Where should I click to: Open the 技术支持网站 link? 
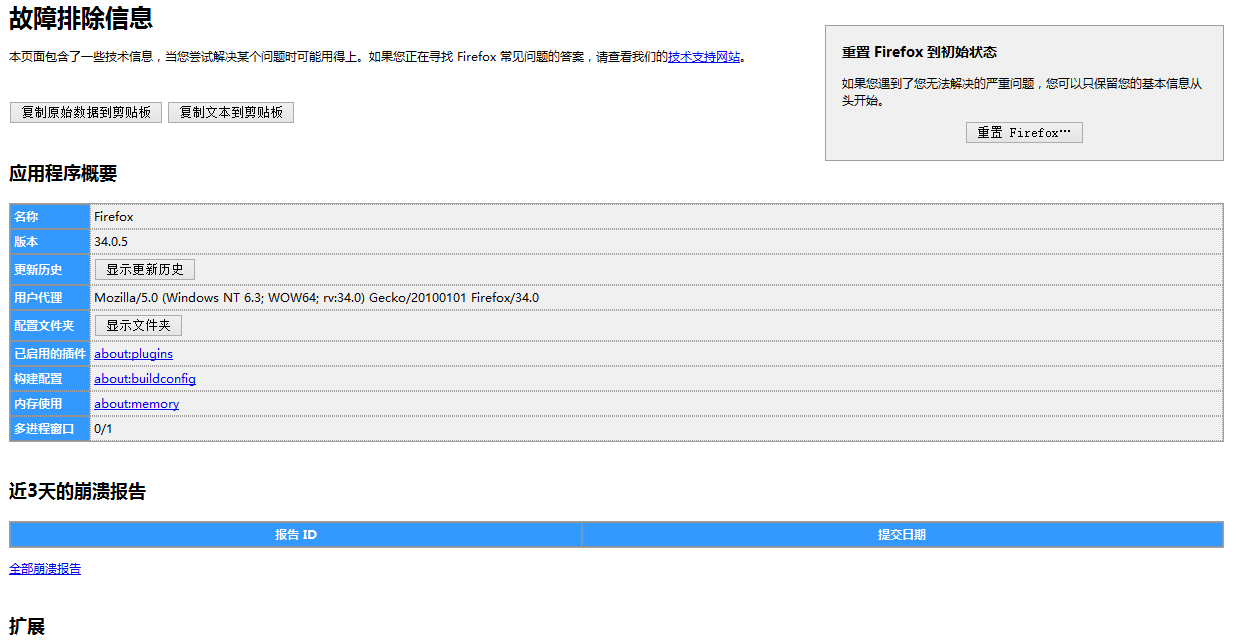[x=704, y=57]
